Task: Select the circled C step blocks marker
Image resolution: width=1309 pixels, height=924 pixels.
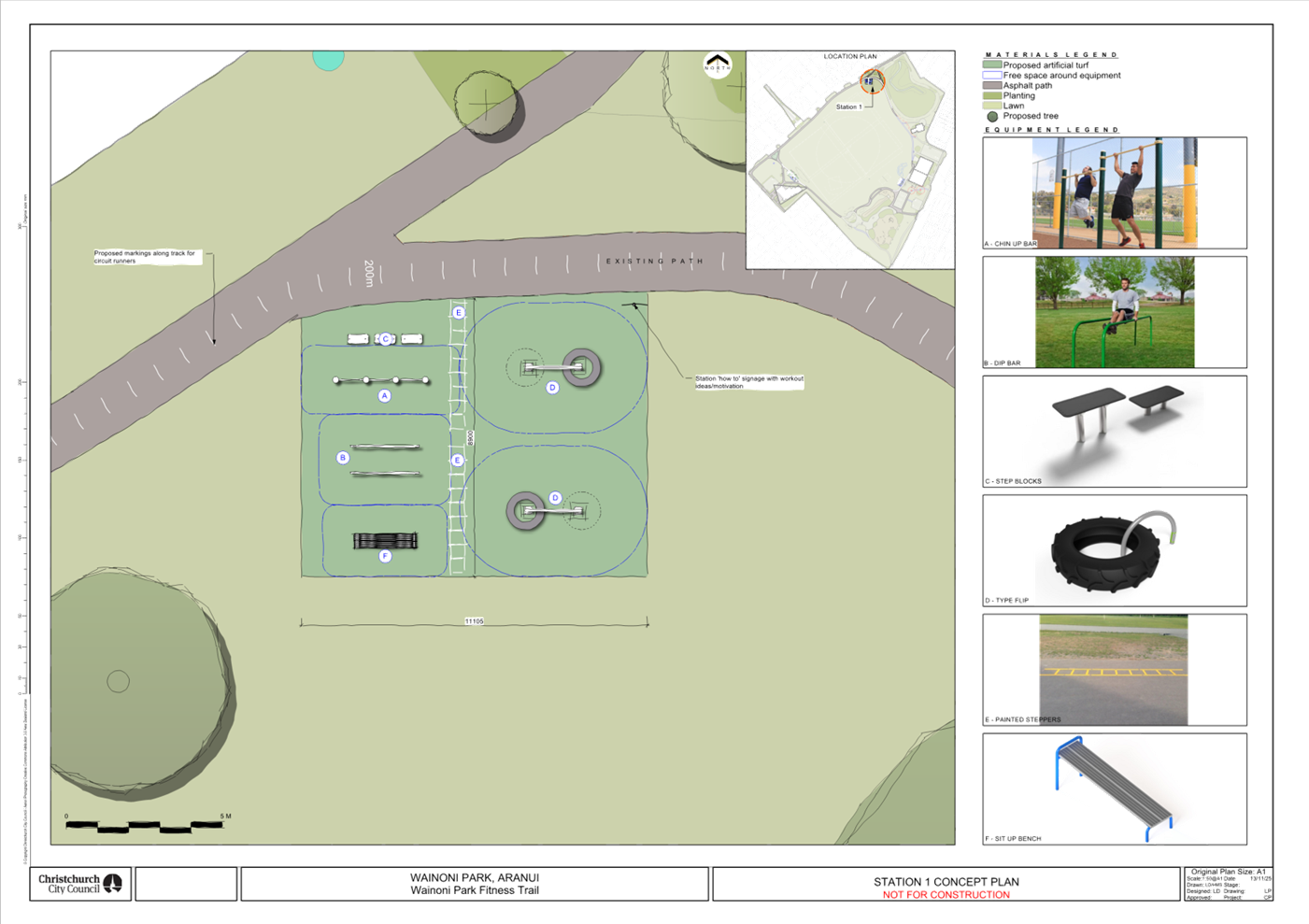Action: click(x=385, y=338)
